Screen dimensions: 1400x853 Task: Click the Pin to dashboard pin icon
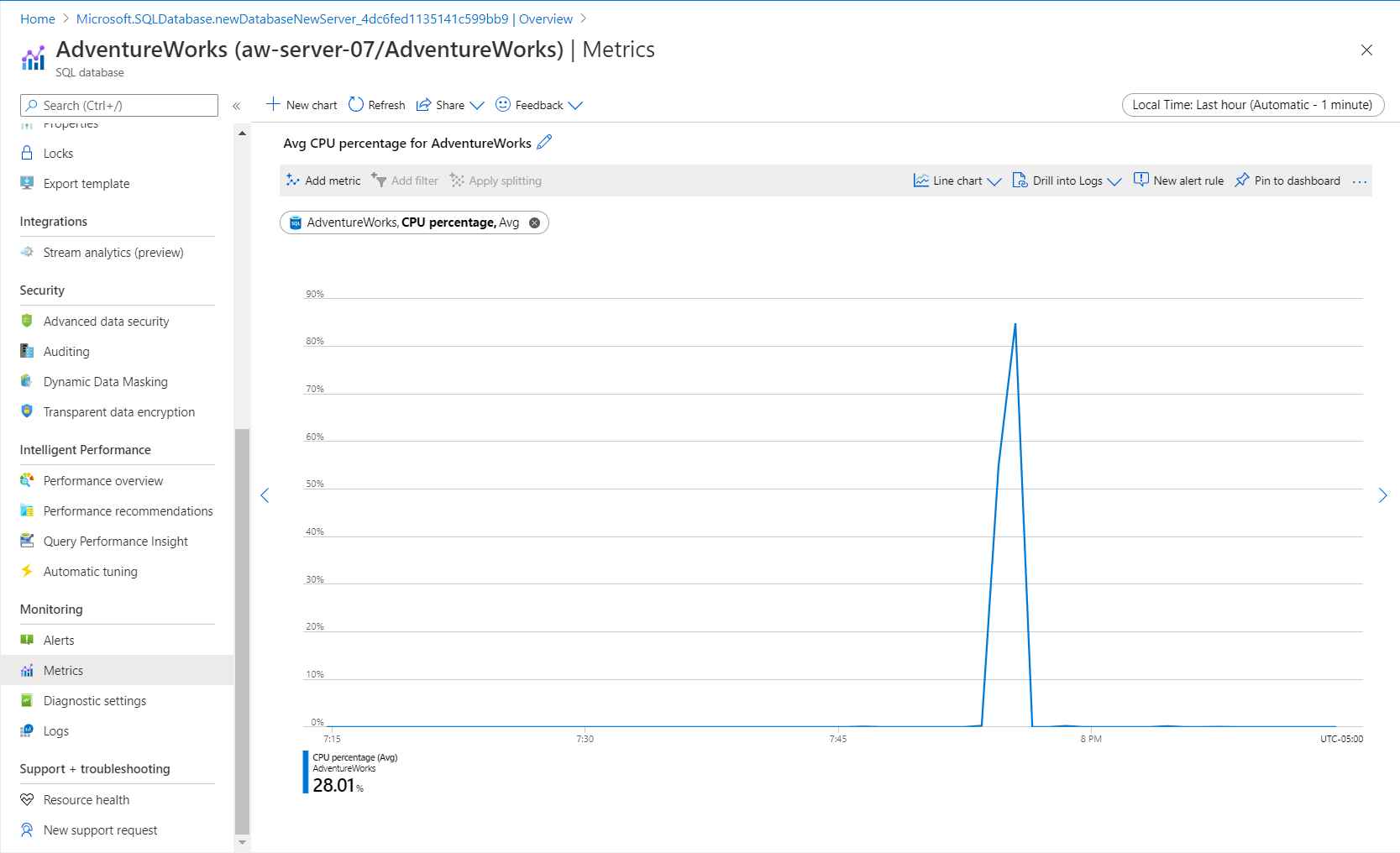point(1241,181)
